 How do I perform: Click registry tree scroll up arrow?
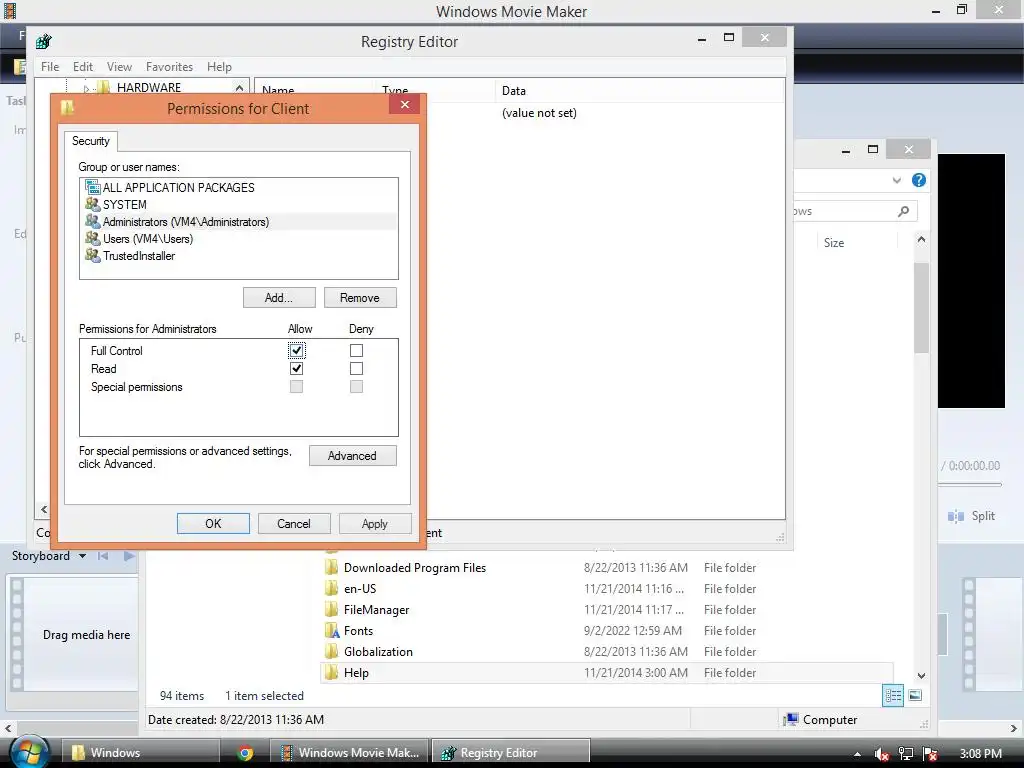pyautogui.click(x=240, y=88)
